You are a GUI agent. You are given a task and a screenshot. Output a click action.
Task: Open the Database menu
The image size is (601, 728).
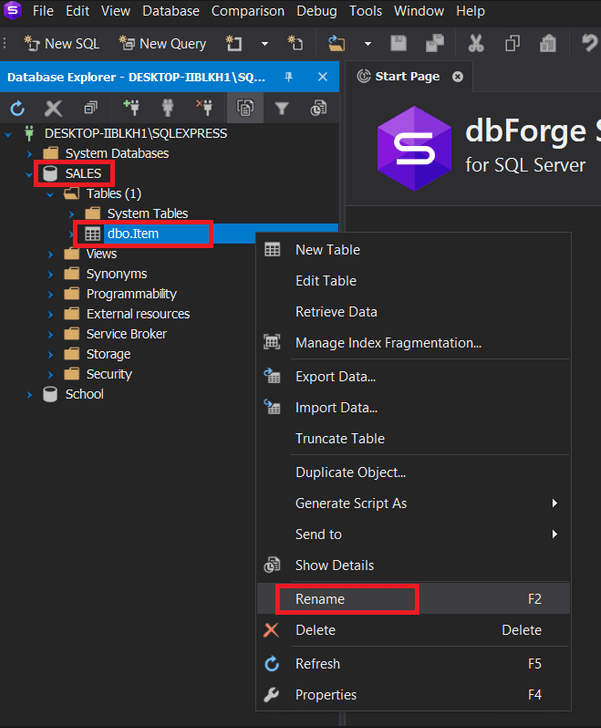click(x=171, y=11)
